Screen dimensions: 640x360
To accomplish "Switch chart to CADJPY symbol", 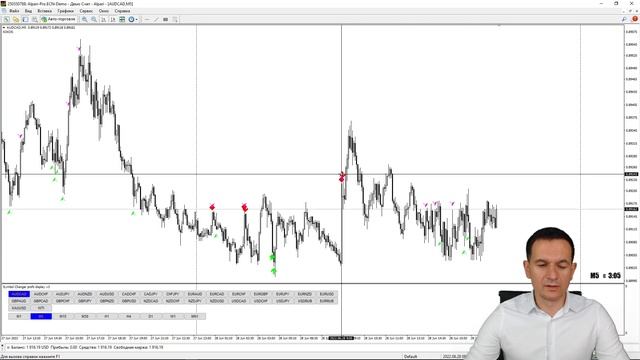I will [151, 294].
